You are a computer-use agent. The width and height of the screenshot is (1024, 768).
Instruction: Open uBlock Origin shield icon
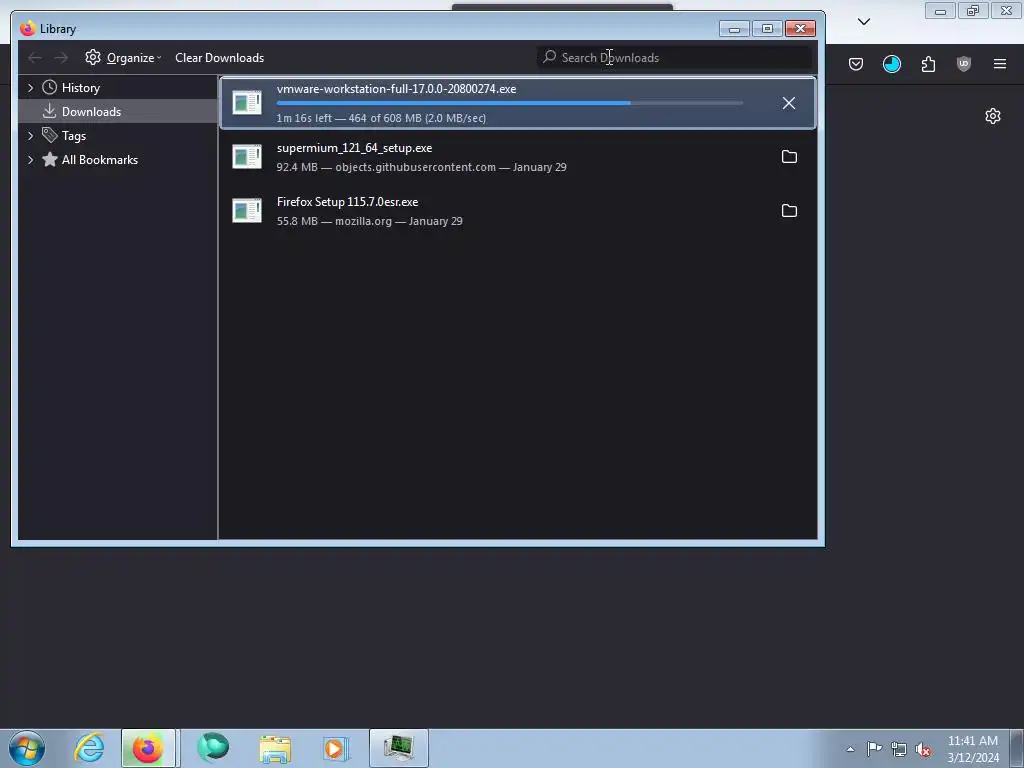[963, 64]
